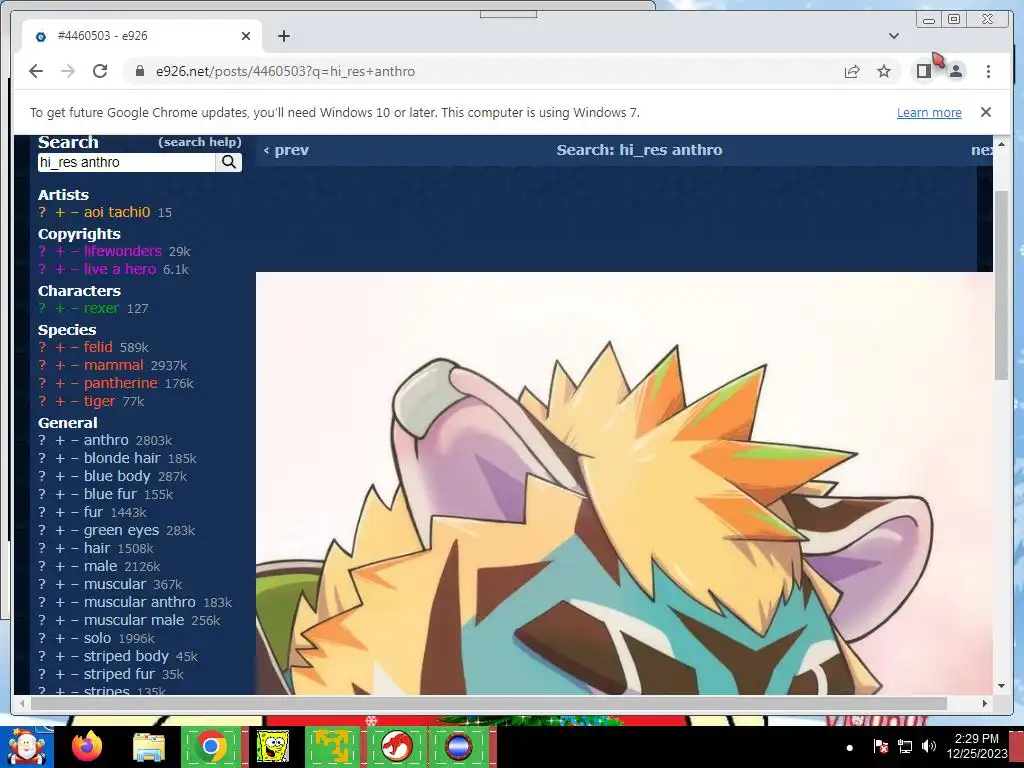Open the striped body tag
1024x768 pixels.
126,656
